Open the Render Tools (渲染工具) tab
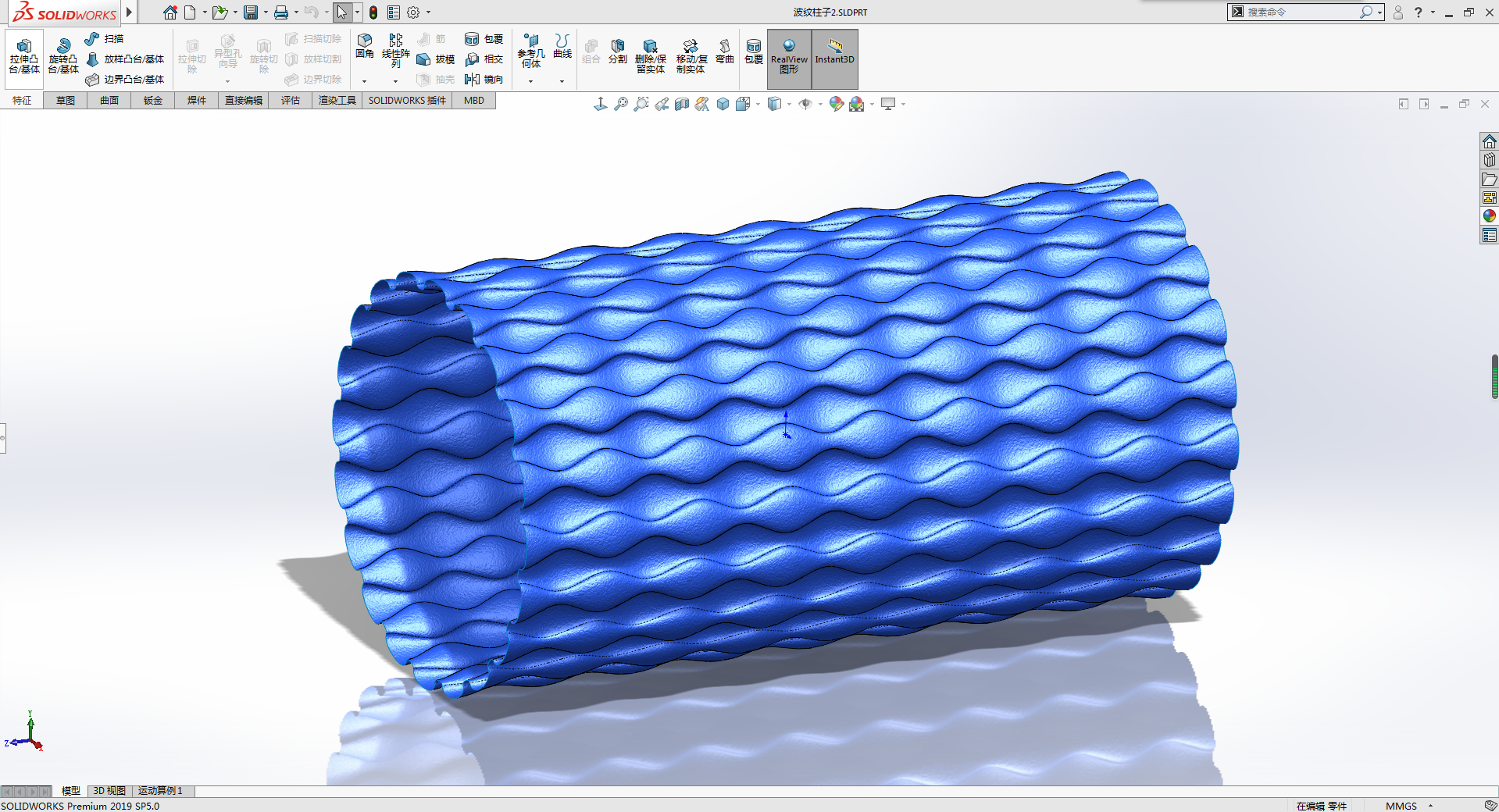The image size is (1499, 812). pos(337,101)
